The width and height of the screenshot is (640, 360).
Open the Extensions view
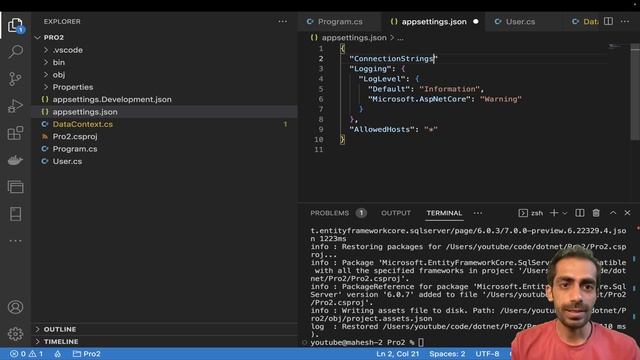point(16,133)
